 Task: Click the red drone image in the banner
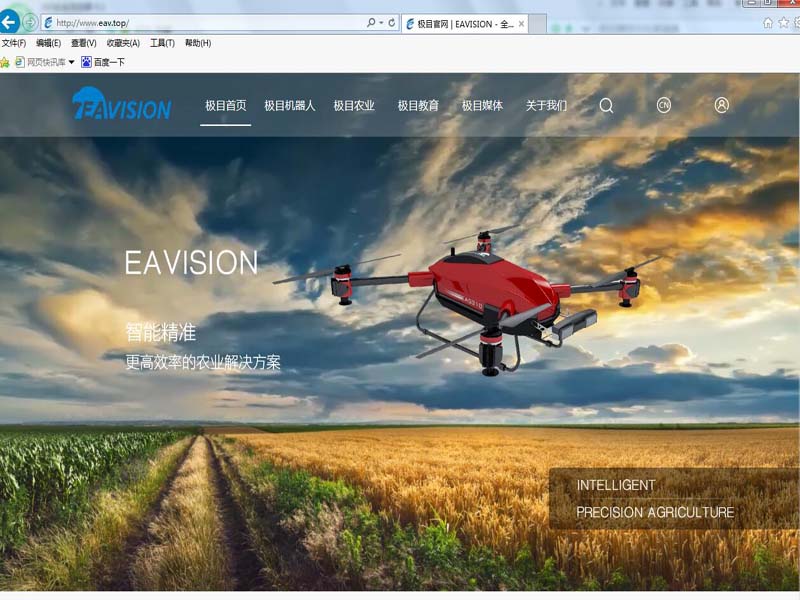tap(467, 300)
